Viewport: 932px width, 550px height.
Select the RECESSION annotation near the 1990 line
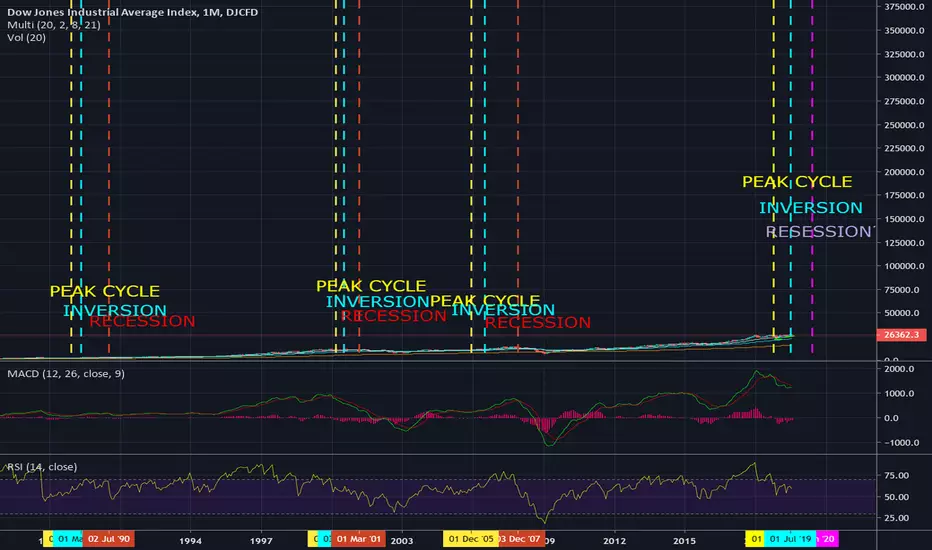pyautogui.click(x=142, y=321)
